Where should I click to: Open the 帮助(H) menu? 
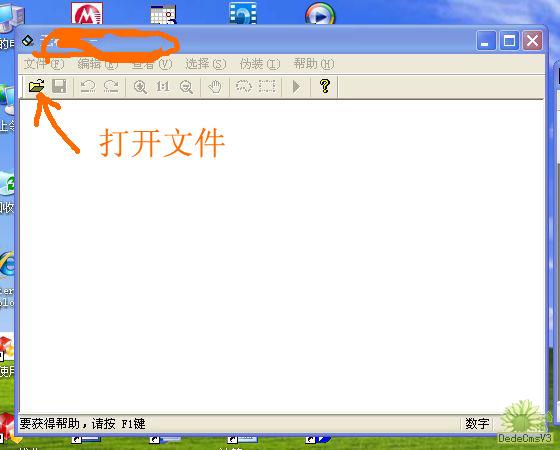pyautogui.click(x=314, y=64)
